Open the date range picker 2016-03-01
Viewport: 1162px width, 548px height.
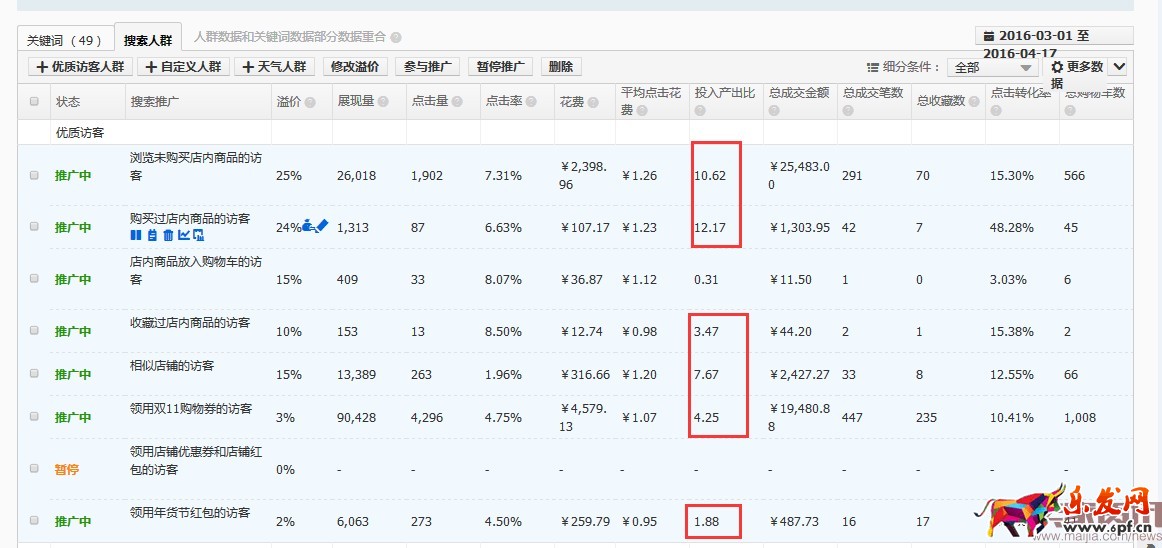tap(1053, 36)
